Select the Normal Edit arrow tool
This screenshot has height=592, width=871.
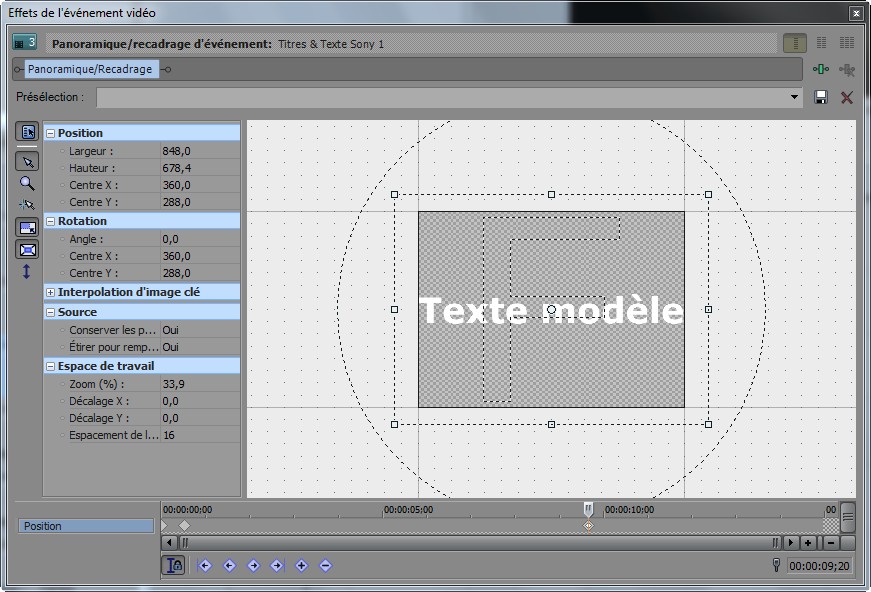point(28,161)
